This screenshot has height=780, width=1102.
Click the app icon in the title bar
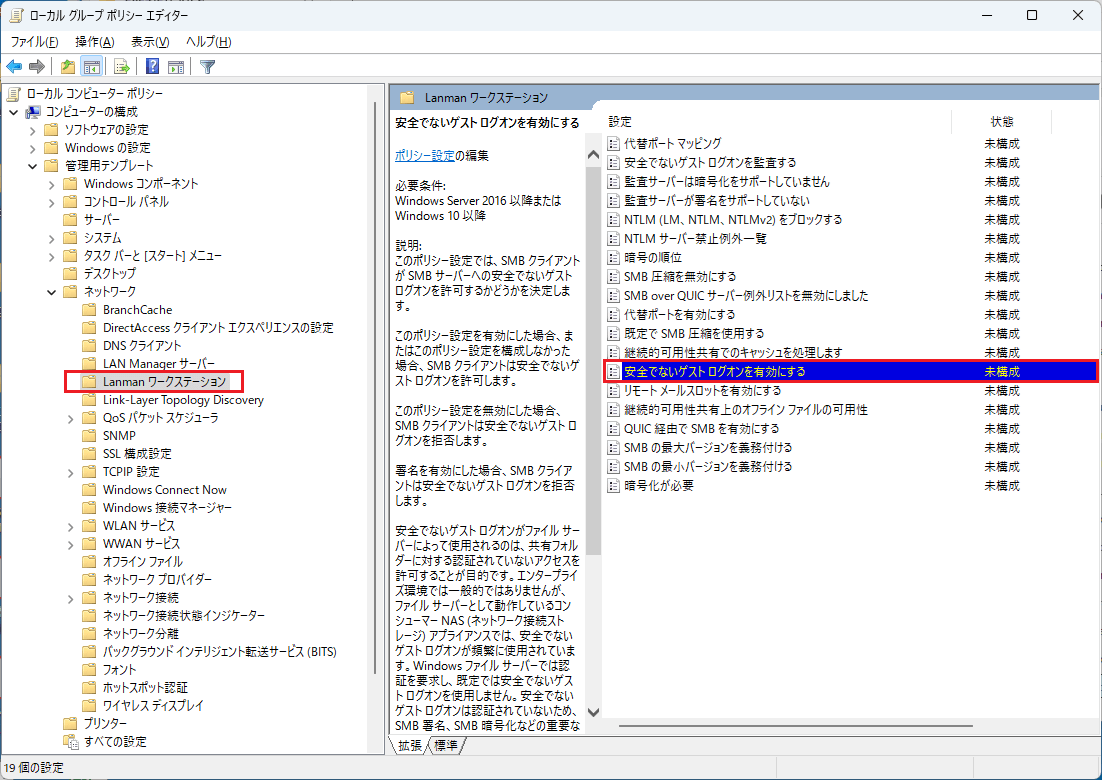15,15
